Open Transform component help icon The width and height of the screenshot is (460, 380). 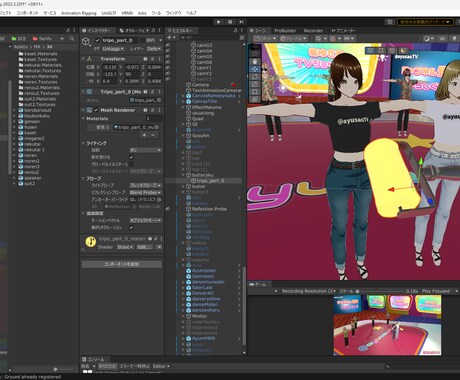point(145,59)
